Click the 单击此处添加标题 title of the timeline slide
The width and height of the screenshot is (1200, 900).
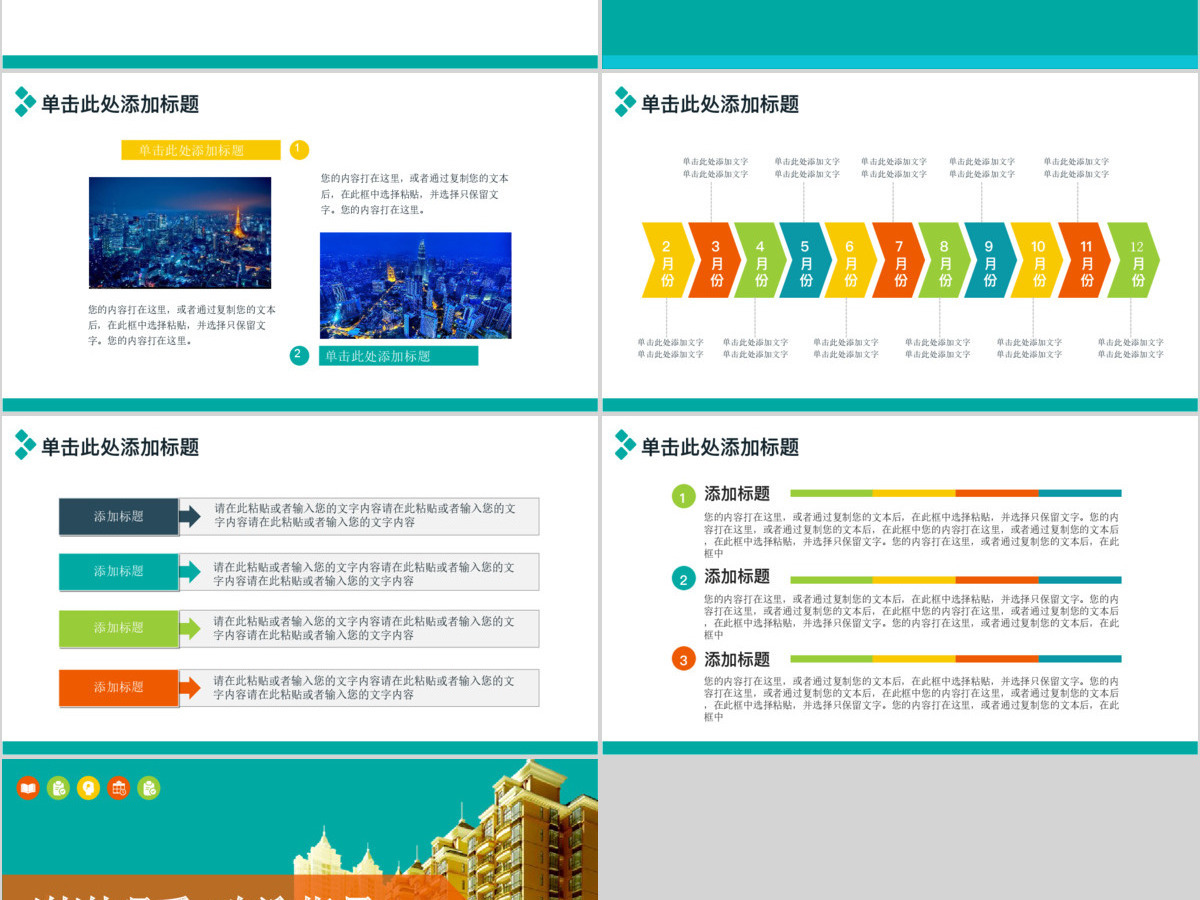720,103
